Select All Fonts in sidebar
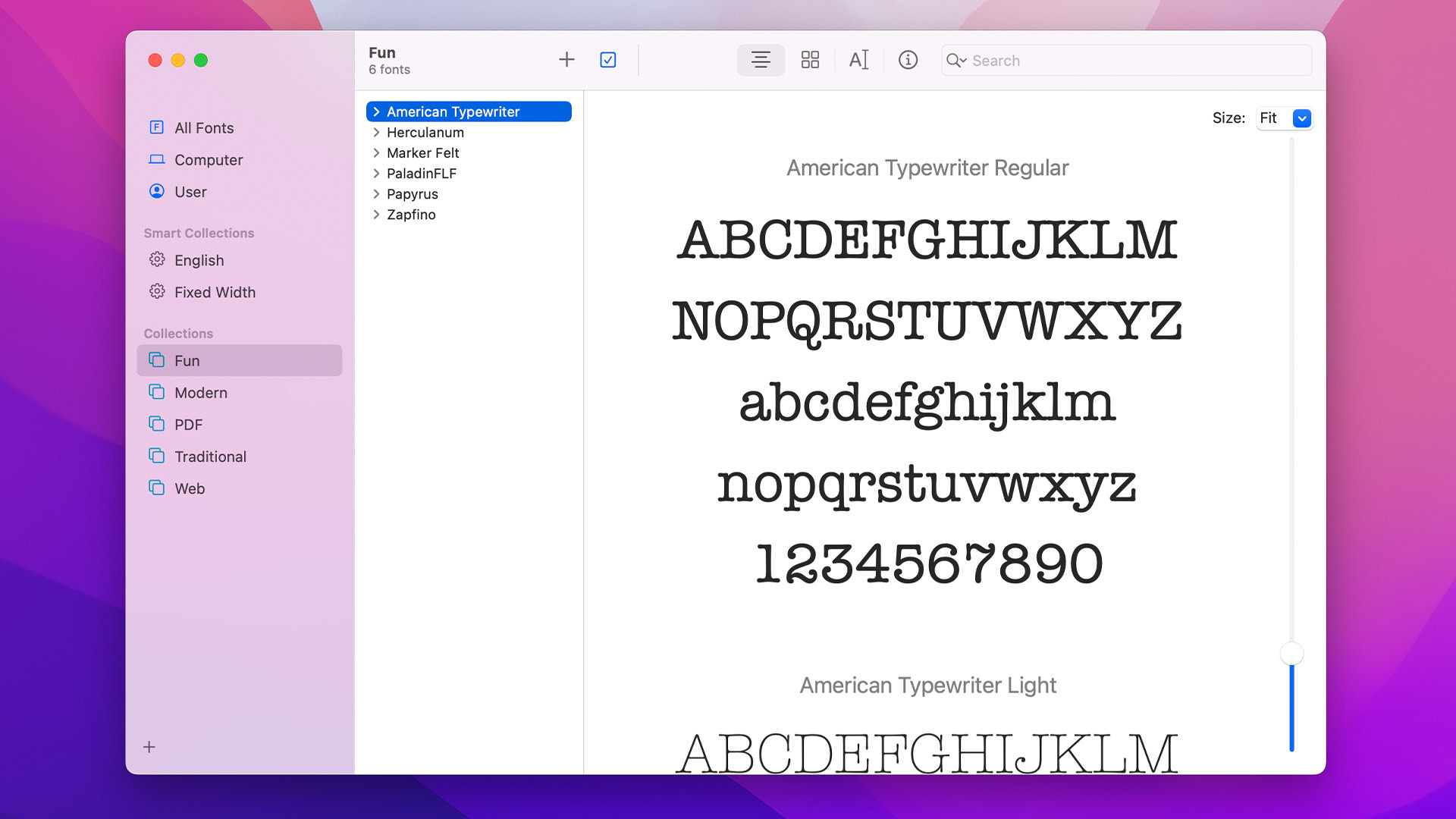 point(203,127)
